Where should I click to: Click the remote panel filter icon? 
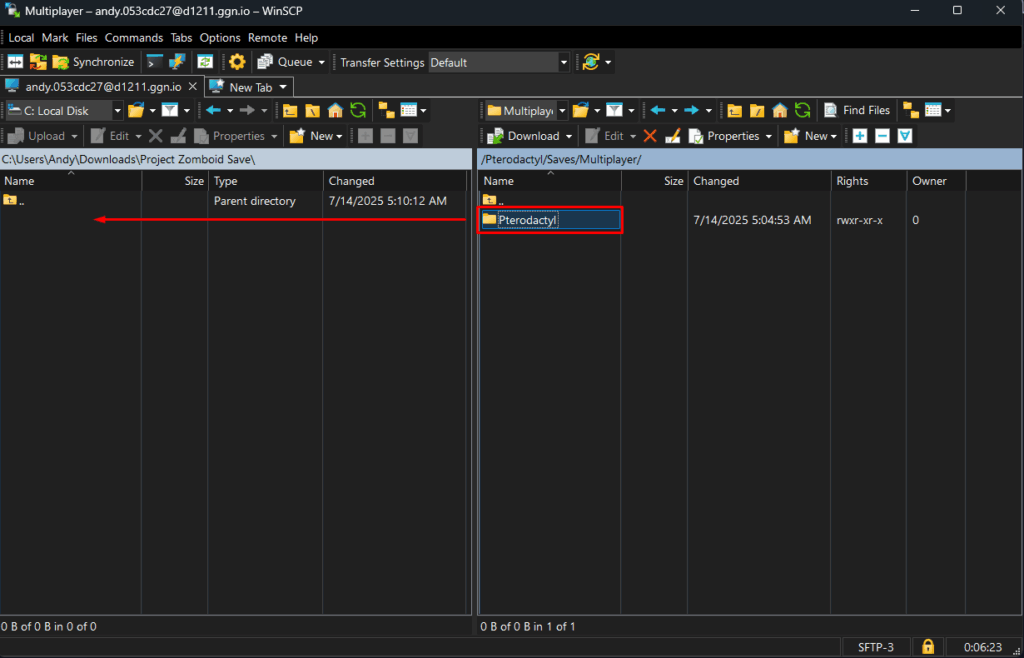(615, 110)
